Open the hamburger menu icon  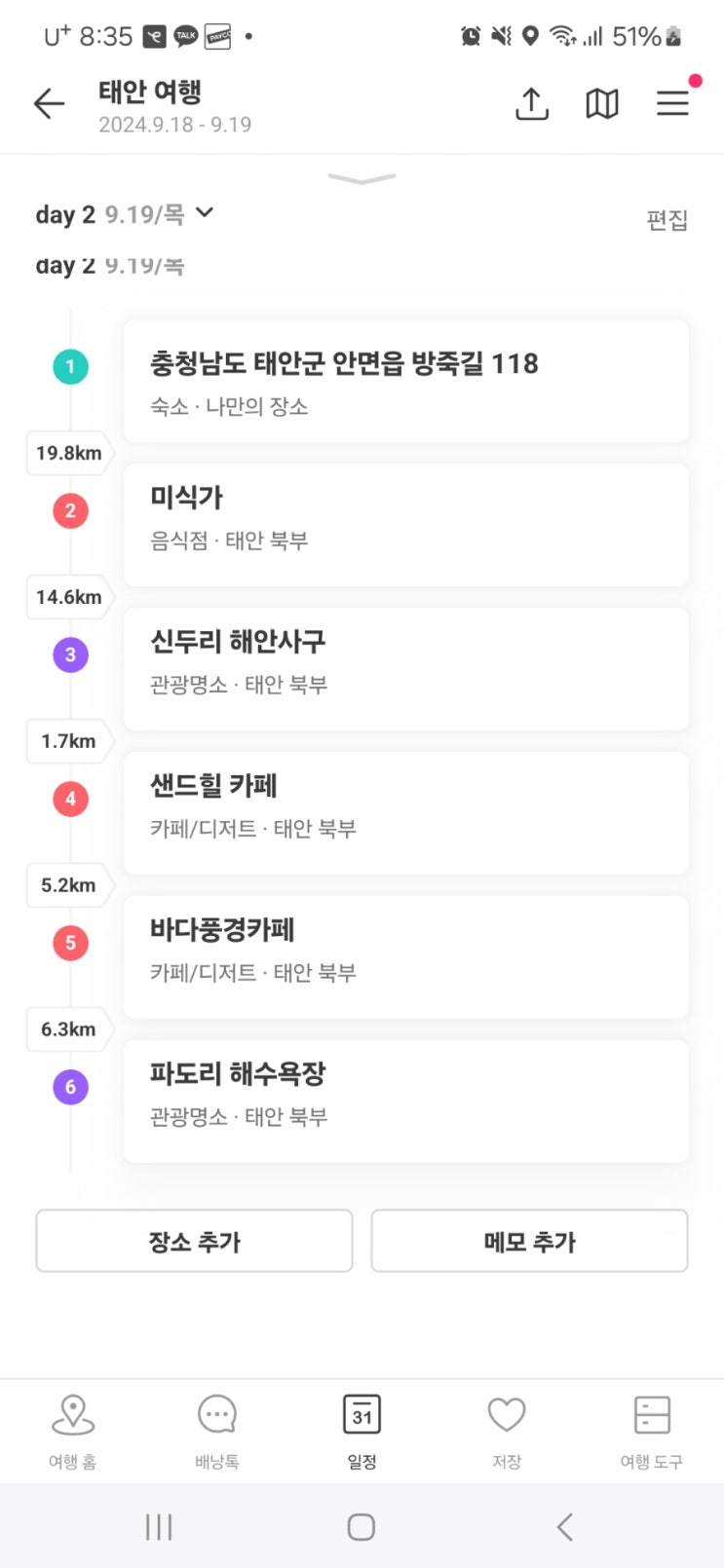672,103
